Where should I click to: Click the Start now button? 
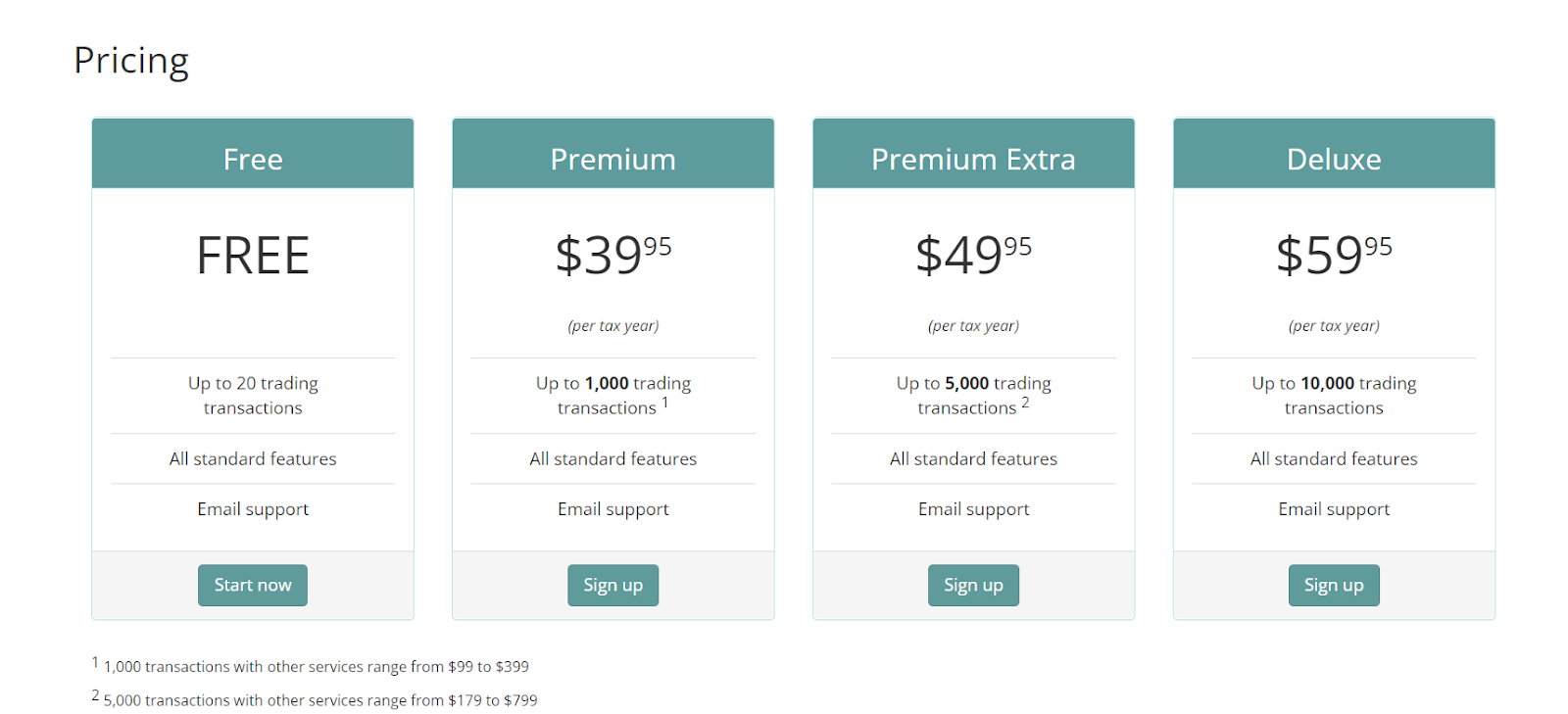253,585
